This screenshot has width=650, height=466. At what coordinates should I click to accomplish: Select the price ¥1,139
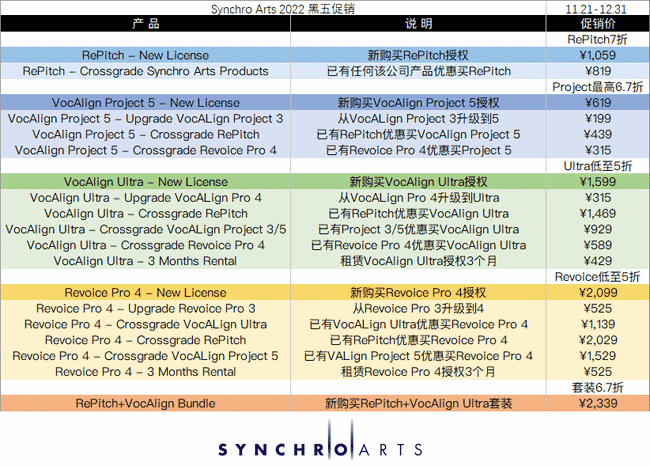(x=598, y=324)
